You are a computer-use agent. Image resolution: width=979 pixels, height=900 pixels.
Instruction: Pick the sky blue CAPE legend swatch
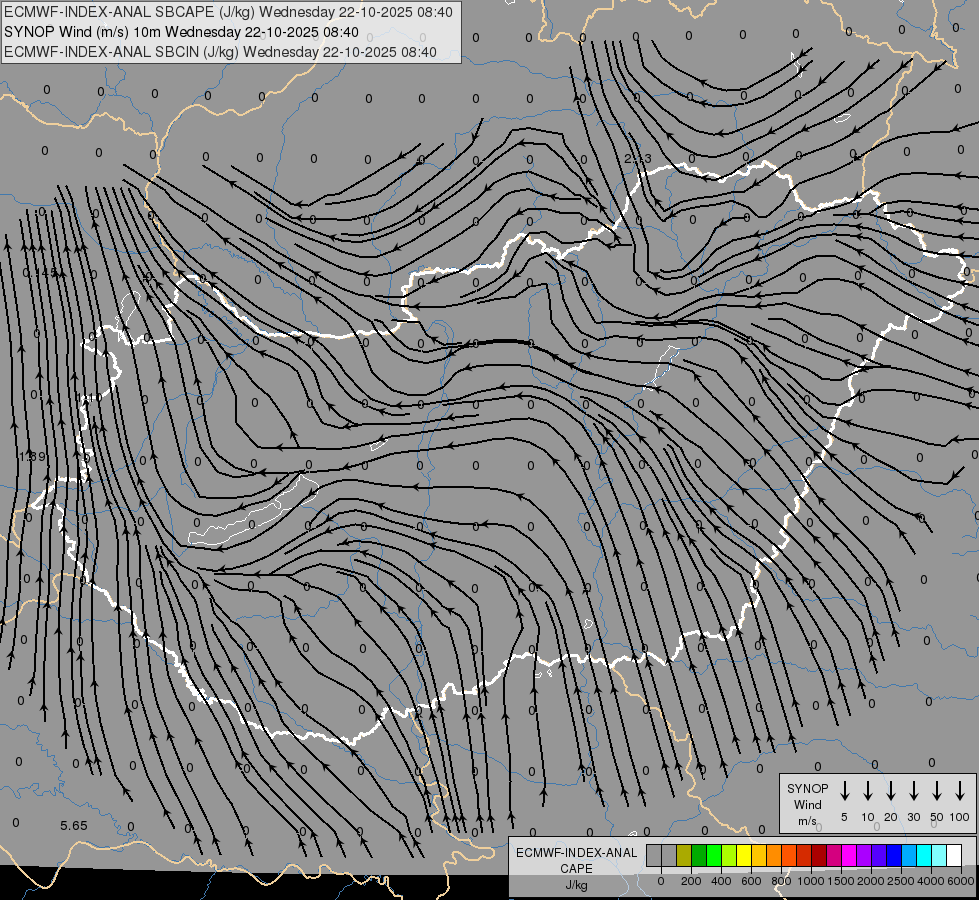pyautogui.click(x=909, y=855)
